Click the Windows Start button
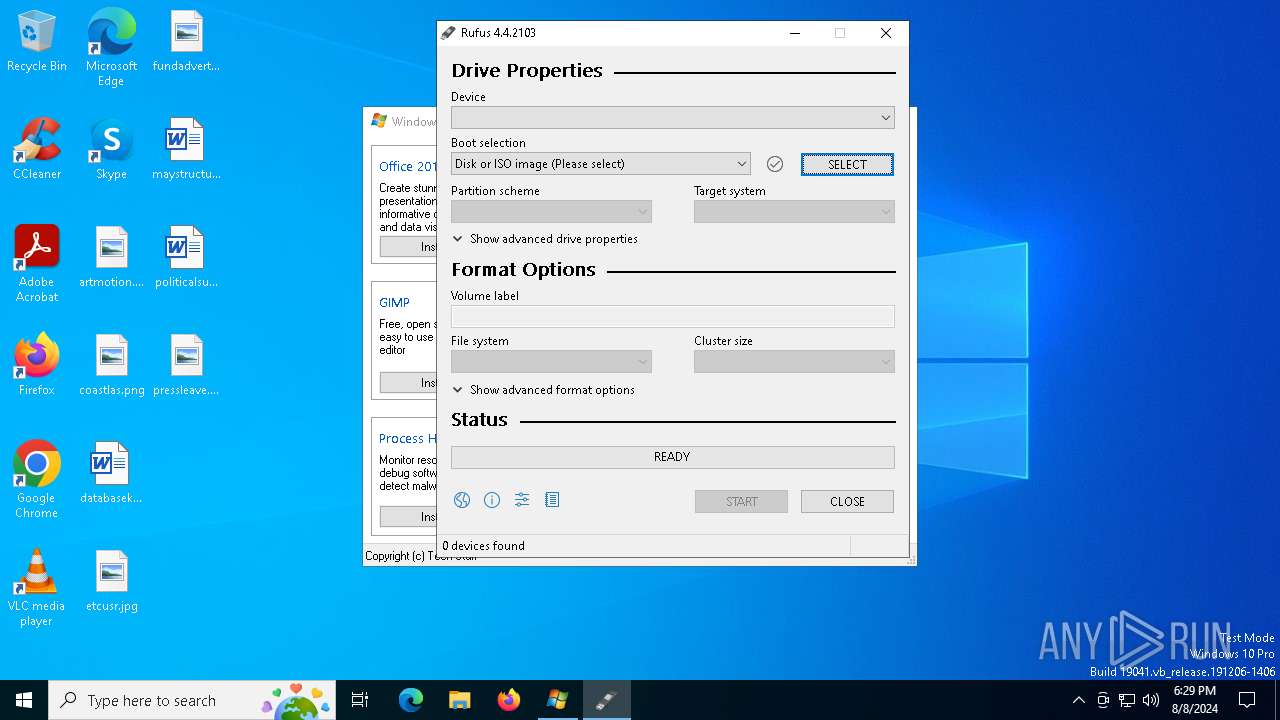The image size is (1280, 720). coord(24,700)
